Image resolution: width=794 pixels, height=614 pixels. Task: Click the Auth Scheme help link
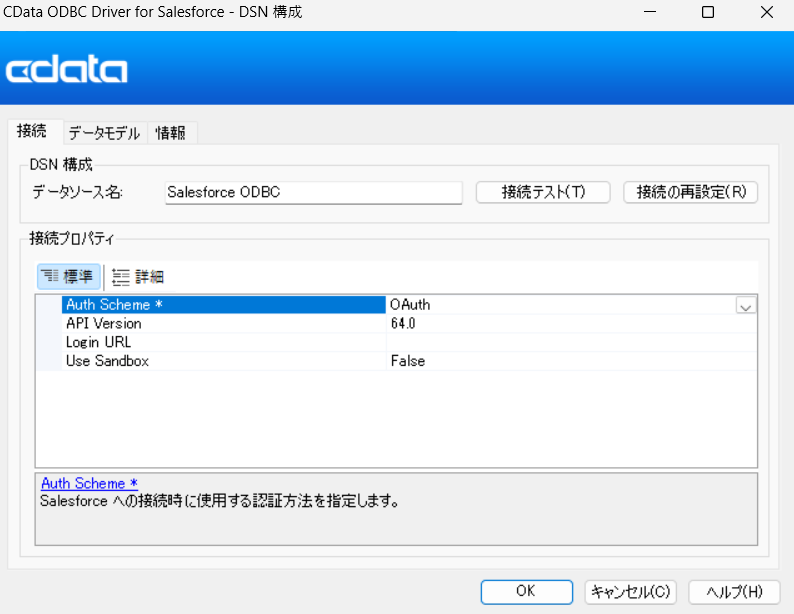click(x=89, y=483)
